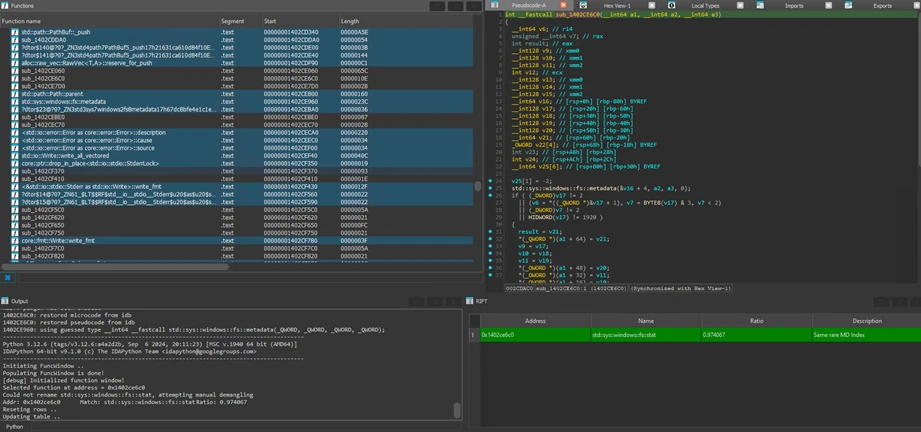Select std::sys::windows::fs::metadata in function list
This screenshot has height=432, width=921.
point(63,102)
